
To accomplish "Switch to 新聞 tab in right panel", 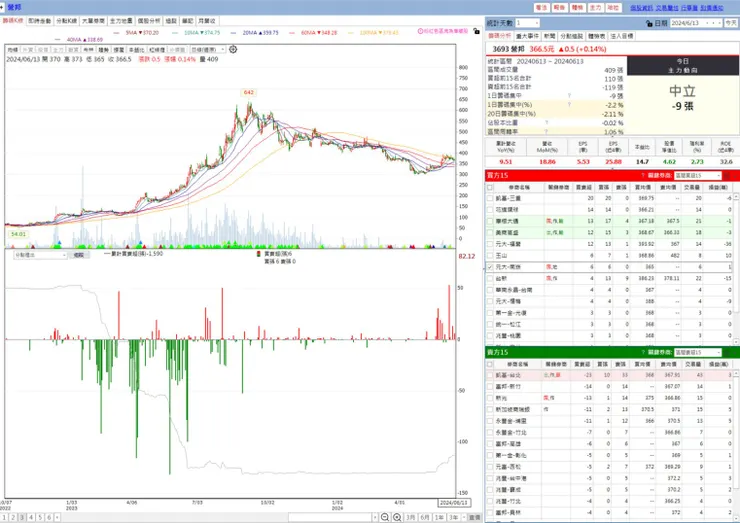I will coord(549,36).
